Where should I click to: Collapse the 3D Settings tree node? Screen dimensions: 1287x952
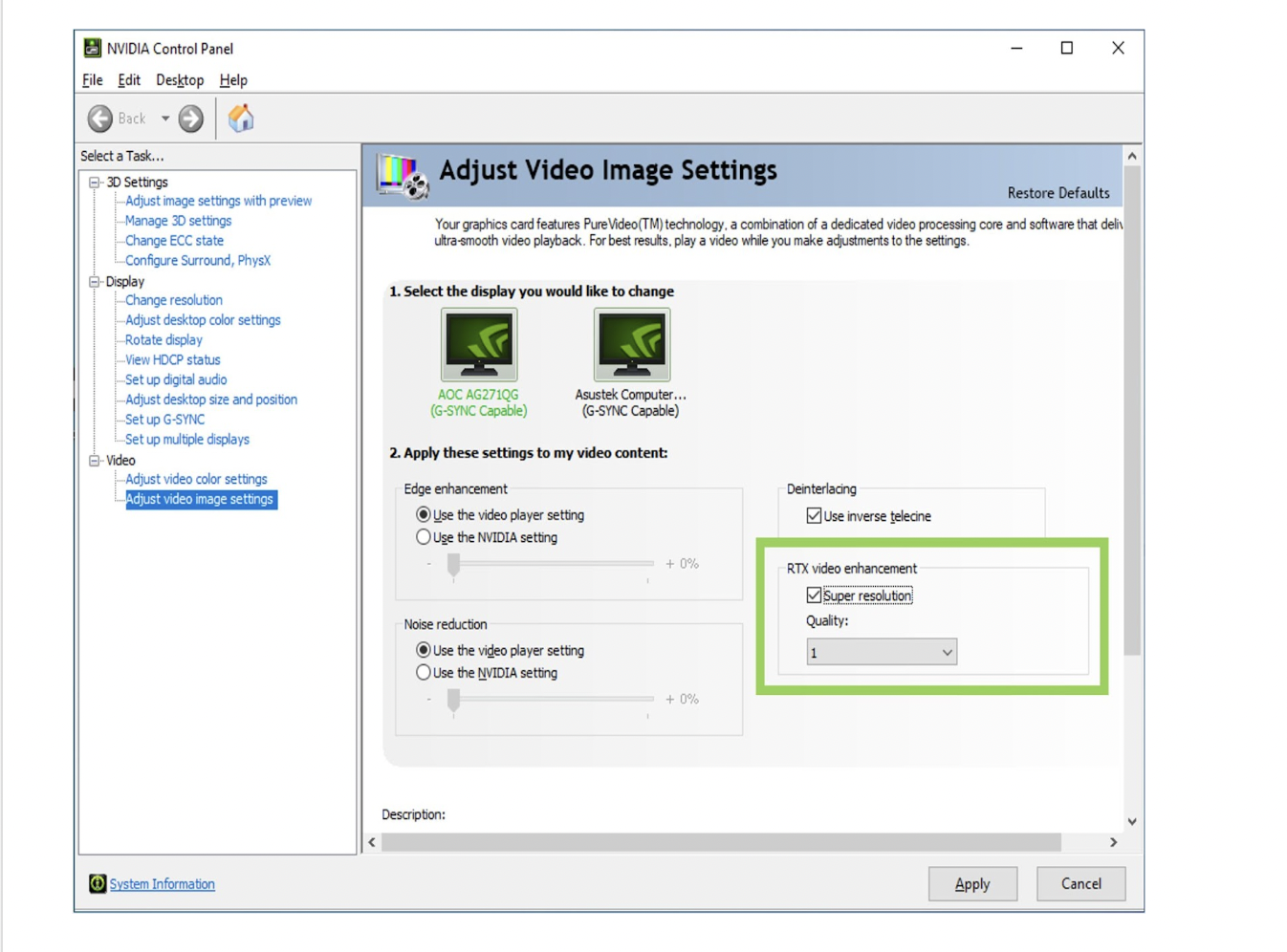95,182
